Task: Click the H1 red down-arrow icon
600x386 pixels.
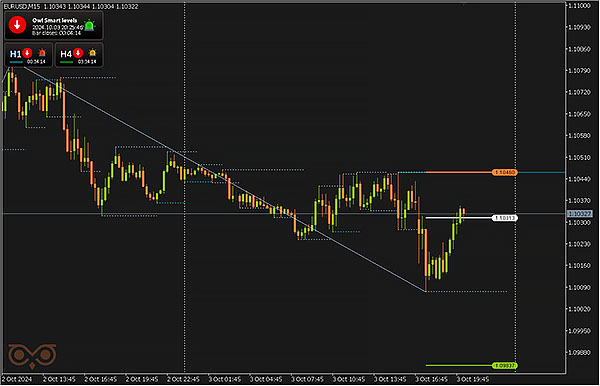Action: click(27, 52)
